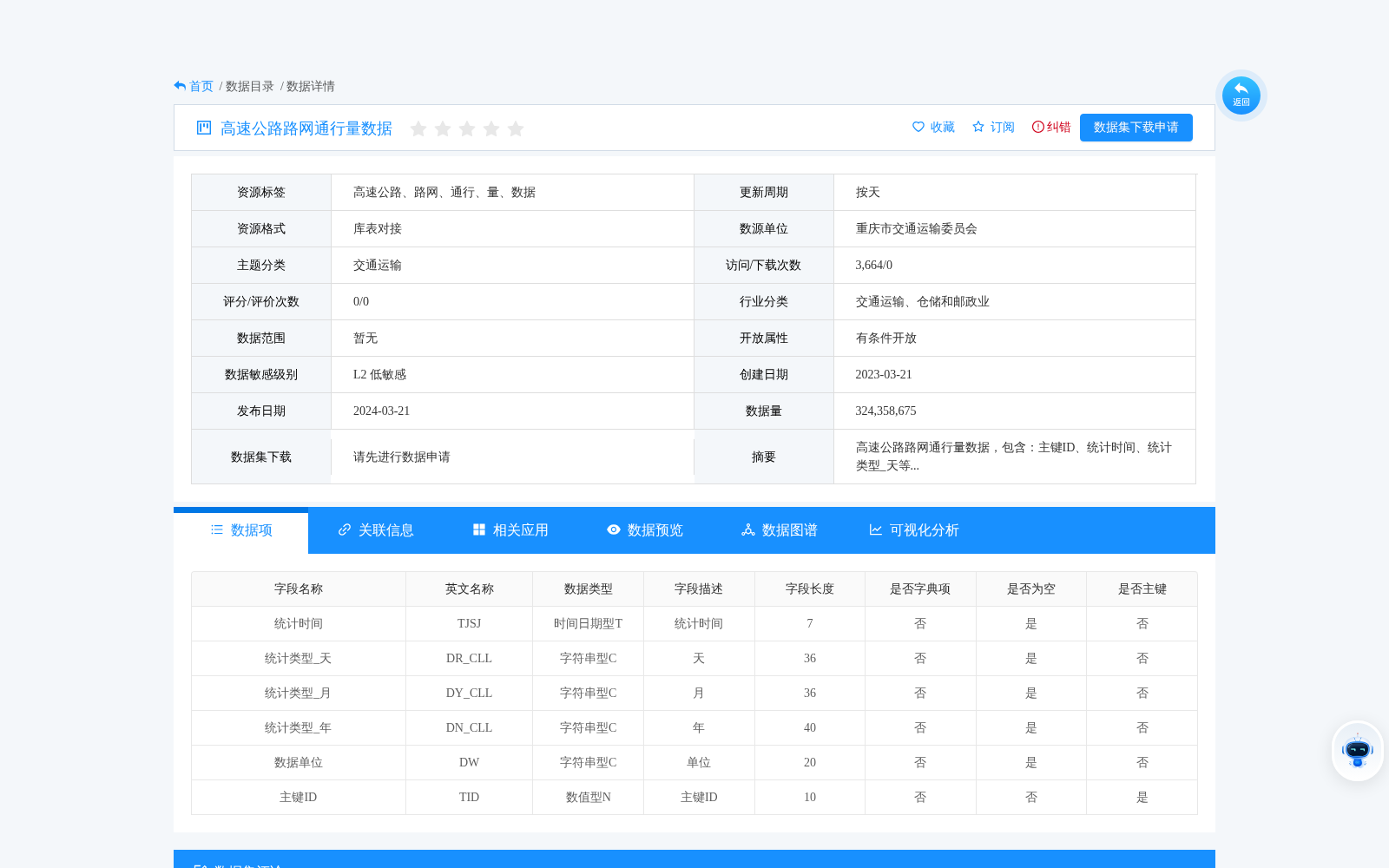The image size is (1389, 868).
Task: Click the 324,358,675 data volume value
Action: pyautogui.click(x=886, y=411)
